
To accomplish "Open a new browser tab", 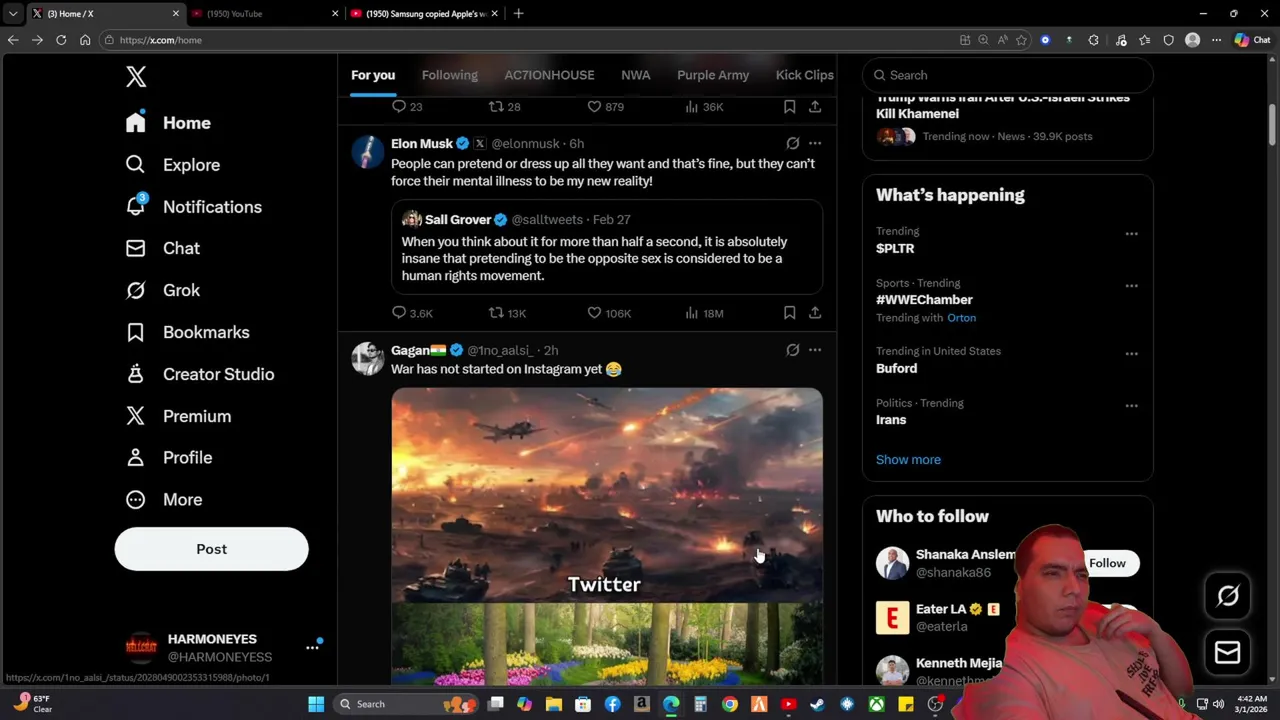I will (518, 14).
